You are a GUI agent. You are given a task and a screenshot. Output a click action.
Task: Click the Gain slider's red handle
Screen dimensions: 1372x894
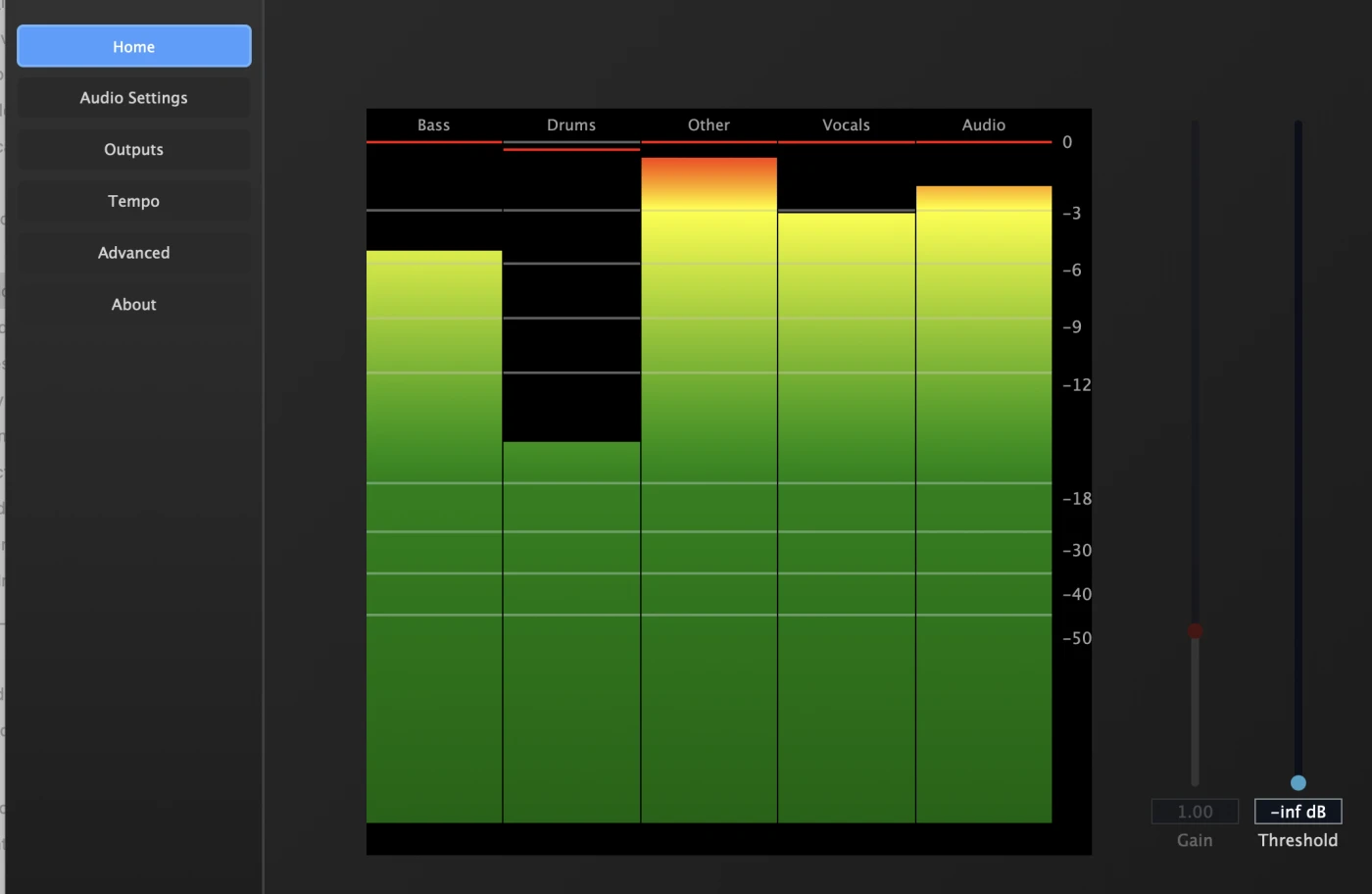click(1195, 630)
